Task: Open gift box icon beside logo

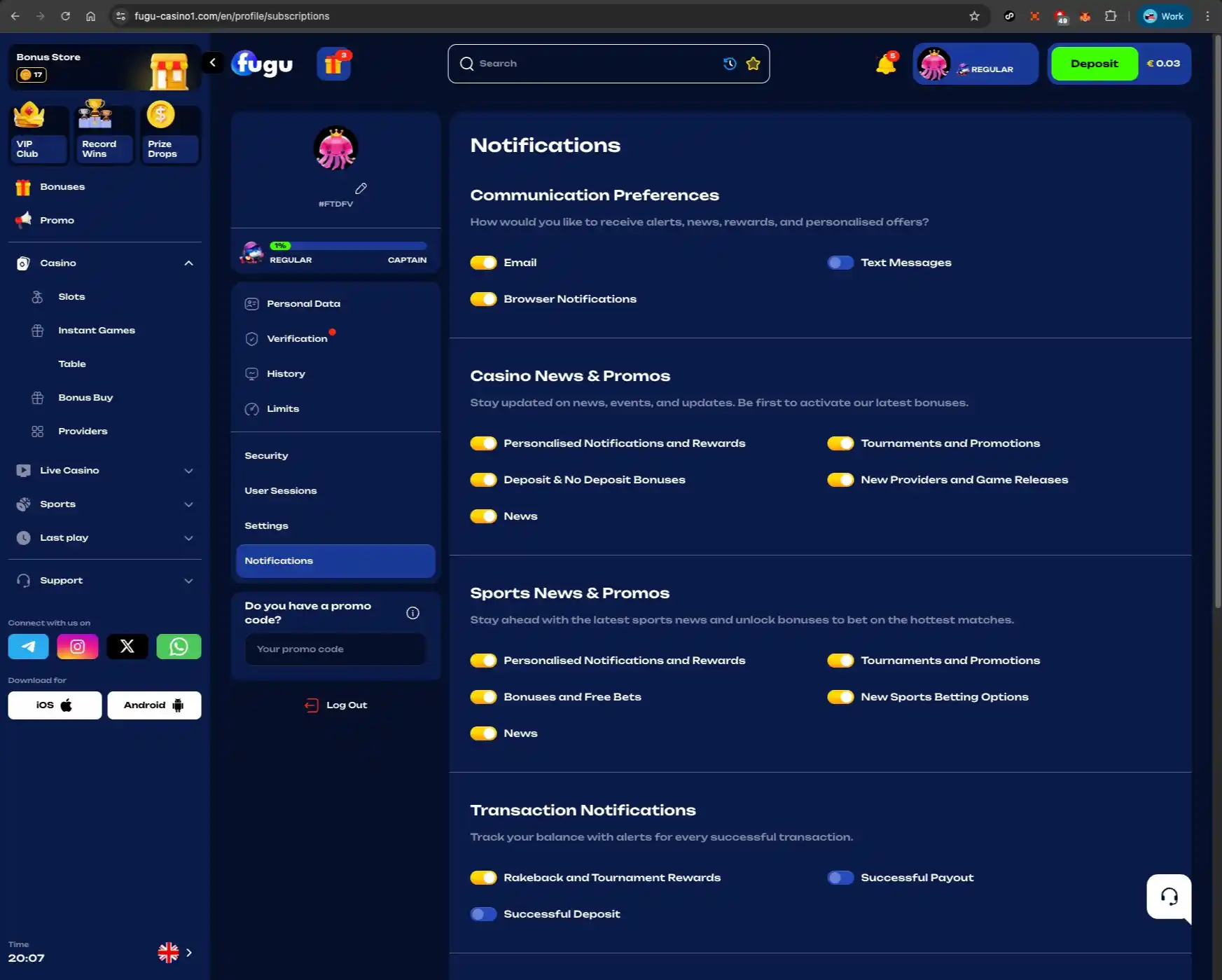Action: [x=334, y=64]
